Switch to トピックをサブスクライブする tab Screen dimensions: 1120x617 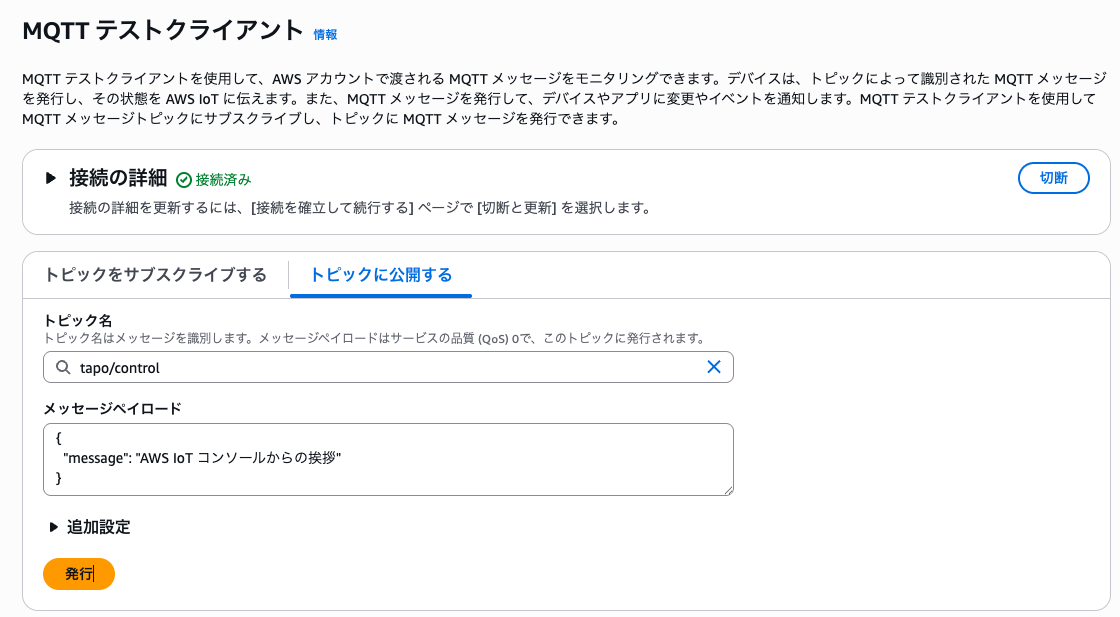155,275
